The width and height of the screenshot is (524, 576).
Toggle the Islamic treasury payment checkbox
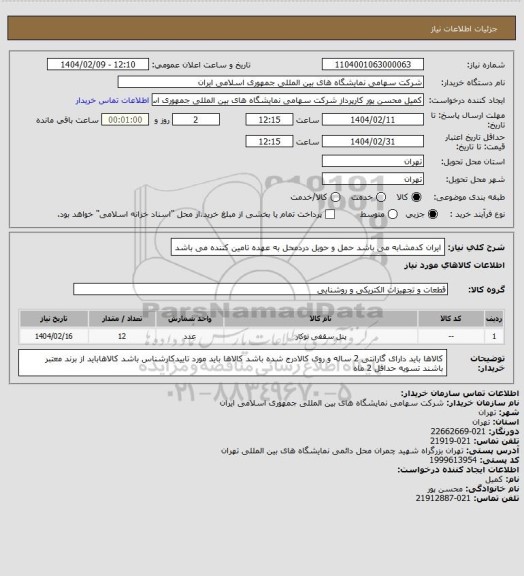(330, 214)
